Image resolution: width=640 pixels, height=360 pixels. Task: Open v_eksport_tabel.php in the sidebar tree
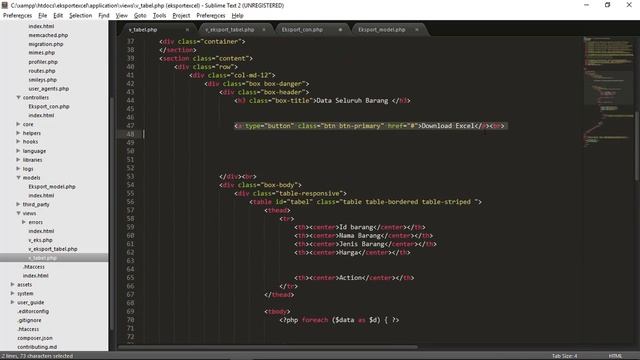(x=53, y=249)
